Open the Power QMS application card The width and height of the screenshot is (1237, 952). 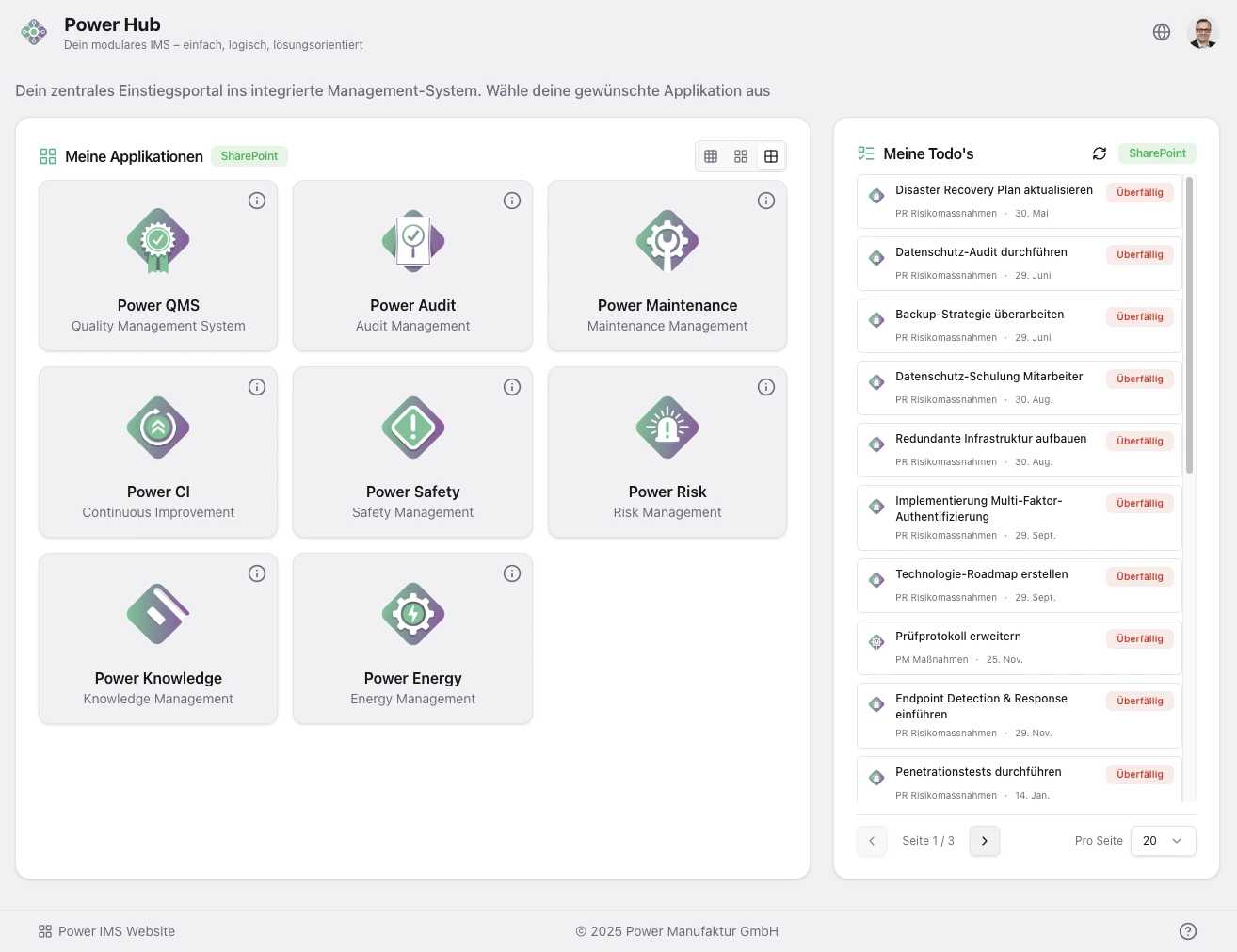pos(158,266)
